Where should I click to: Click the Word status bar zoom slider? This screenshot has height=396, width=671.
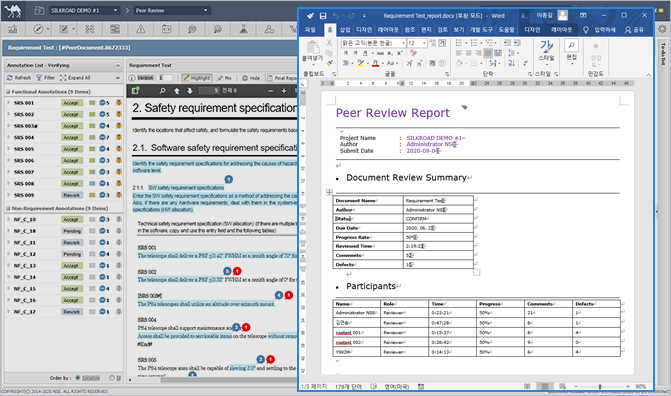point(600,387)
